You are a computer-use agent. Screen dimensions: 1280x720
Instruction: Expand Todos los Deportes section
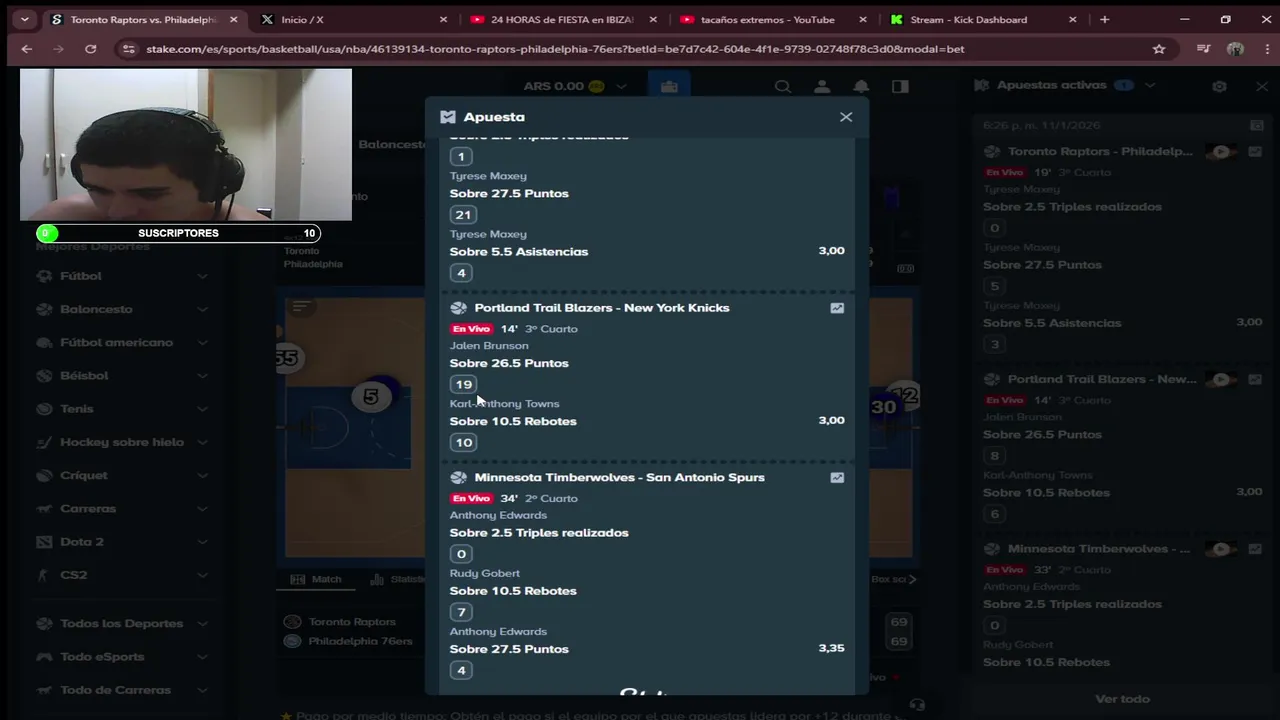[x=202, y=624]
